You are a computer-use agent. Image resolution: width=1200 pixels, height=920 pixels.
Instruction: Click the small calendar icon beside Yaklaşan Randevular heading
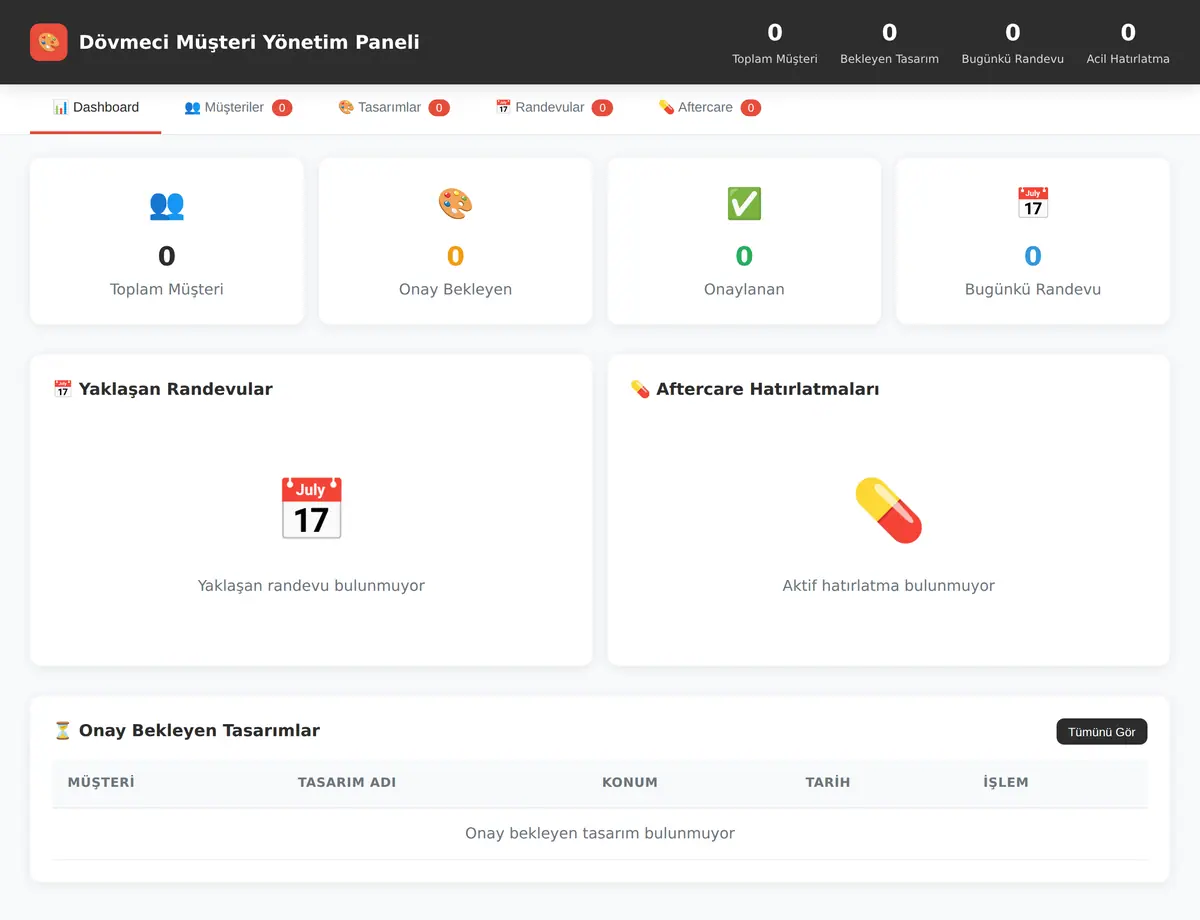[x=62, y=389]
